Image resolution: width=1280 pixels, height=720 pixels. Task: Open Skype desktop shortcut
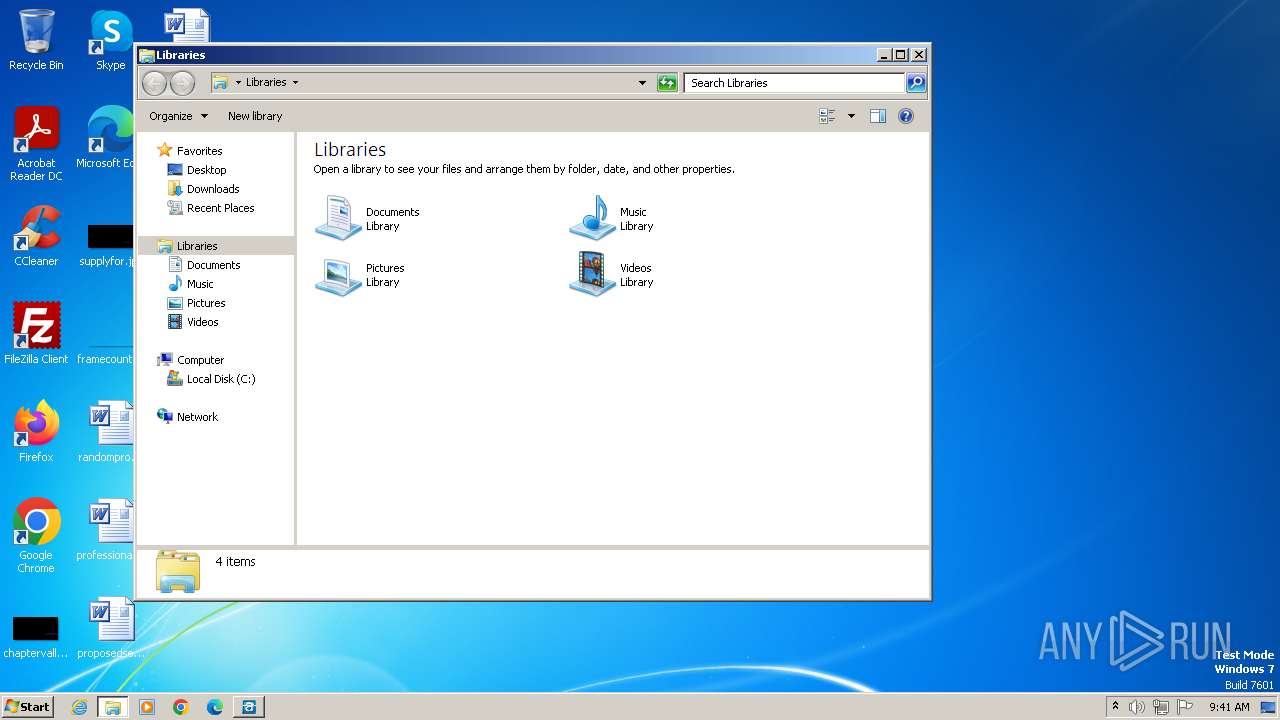pyautogui.click(x=111, y=40)
